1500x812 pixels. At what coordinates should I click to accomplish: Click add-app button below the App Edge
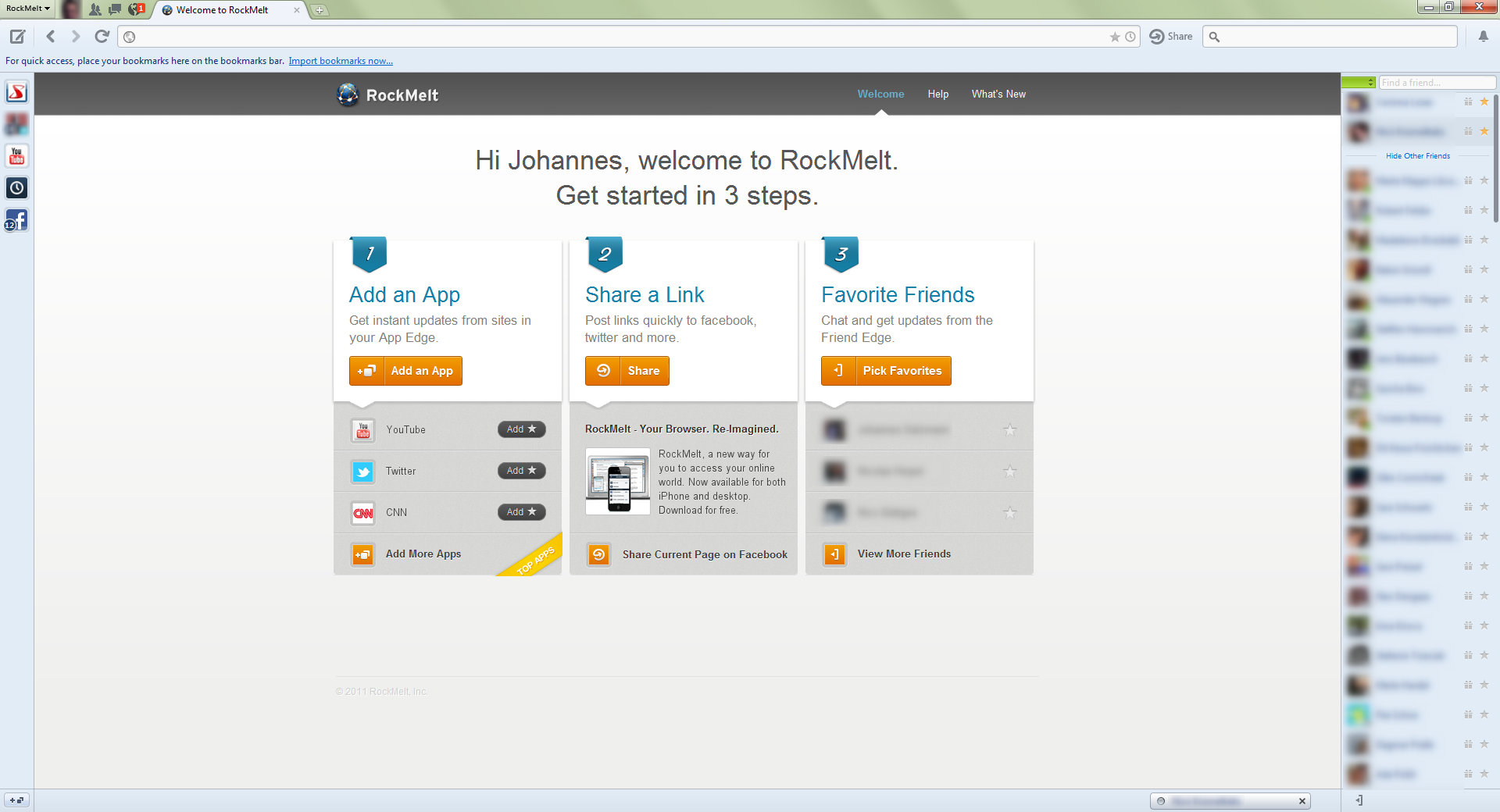(16, 800)
